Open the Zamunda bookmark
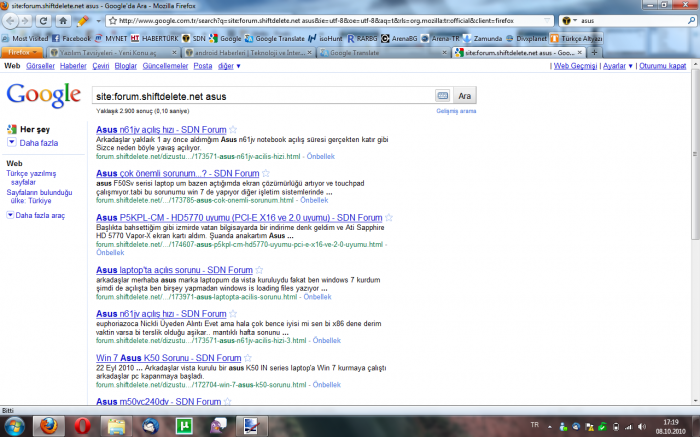This screenshot has width=700, height=437. point(483,38)
